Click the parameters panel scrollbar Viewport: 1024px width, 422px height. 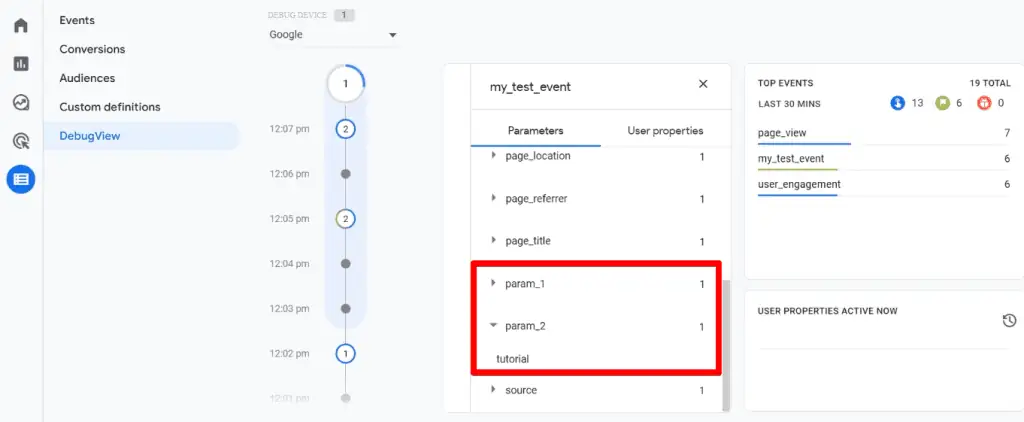click(x=726, y=344)
